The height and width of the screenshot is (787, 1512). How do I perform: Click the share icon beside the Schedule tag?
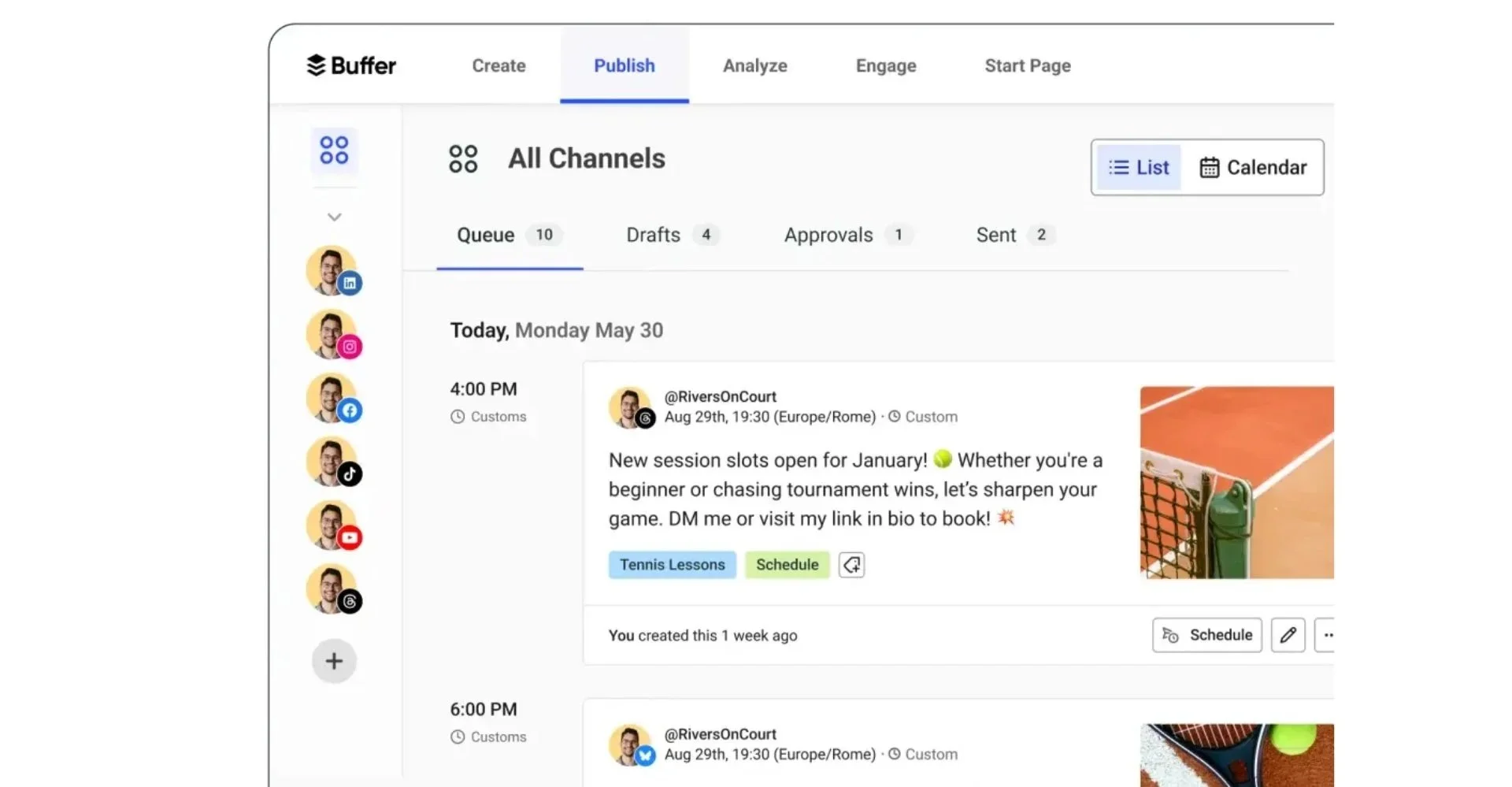[851, 564]
